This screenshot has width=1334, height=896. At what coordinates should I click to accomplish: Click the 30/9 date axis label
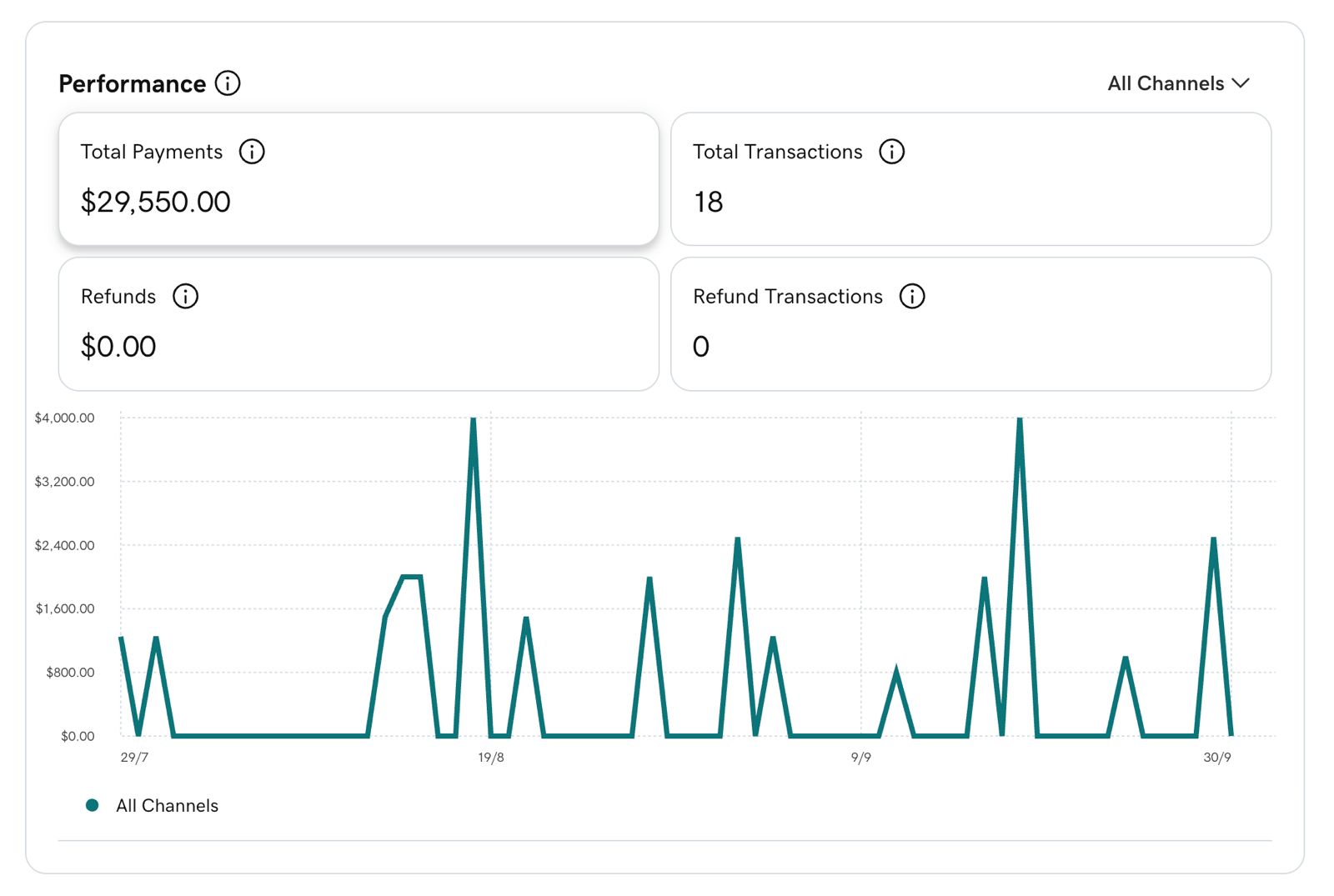click(1216, 758)
